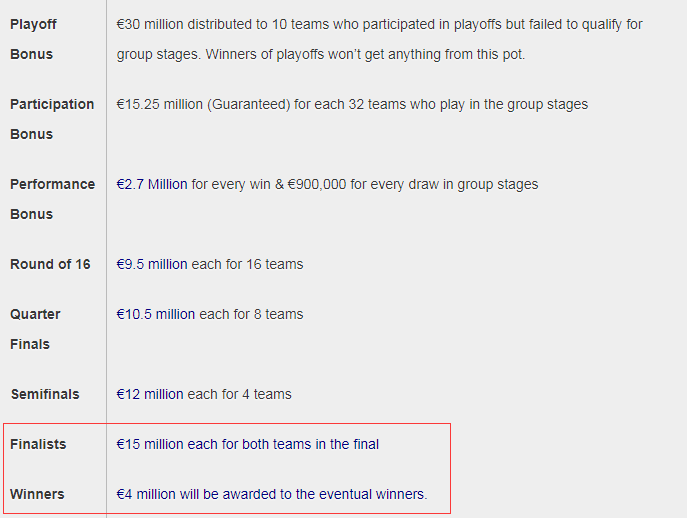The width and height of the screenshot is (687, 518).
Task: Select the "Winners" row label
Action: click(37, 494)
